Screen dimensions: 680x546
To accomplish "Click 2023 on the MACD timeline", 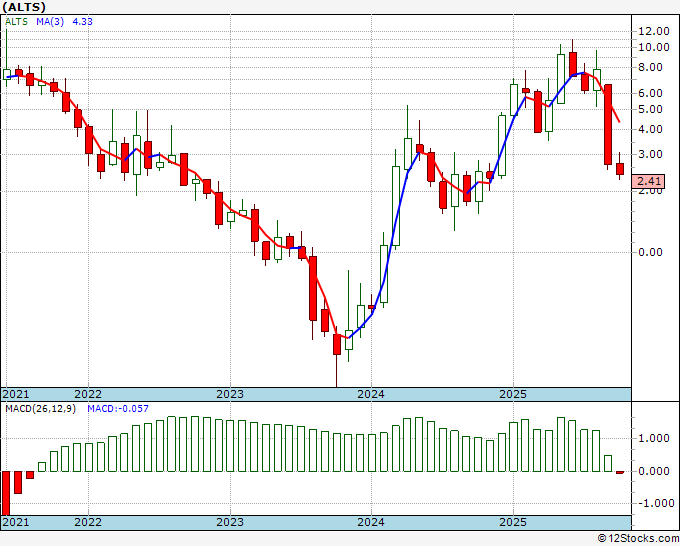I will pyautogui.click(x=230, y=522).
